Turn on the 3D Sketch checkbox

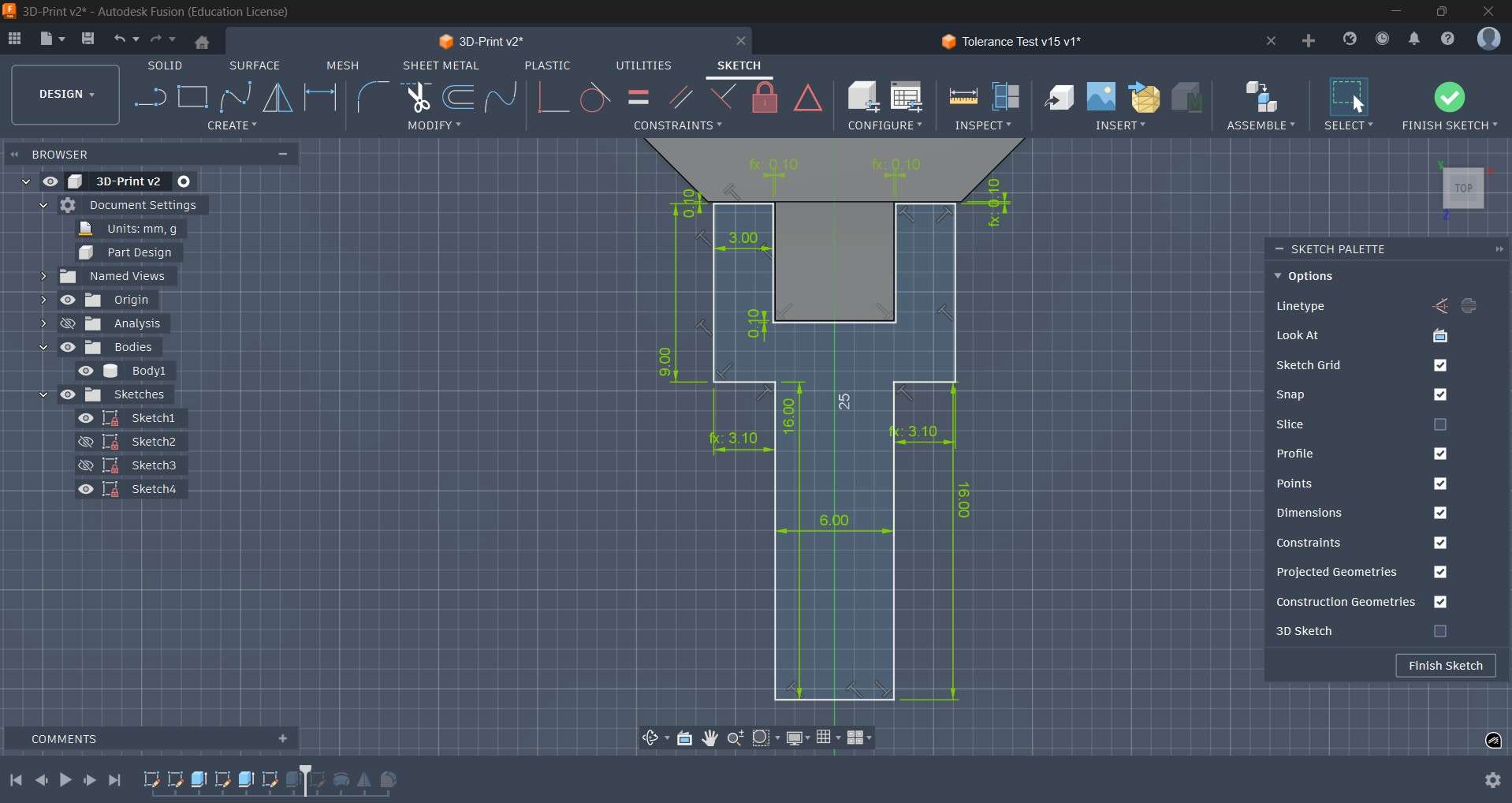coord(1441,632)
